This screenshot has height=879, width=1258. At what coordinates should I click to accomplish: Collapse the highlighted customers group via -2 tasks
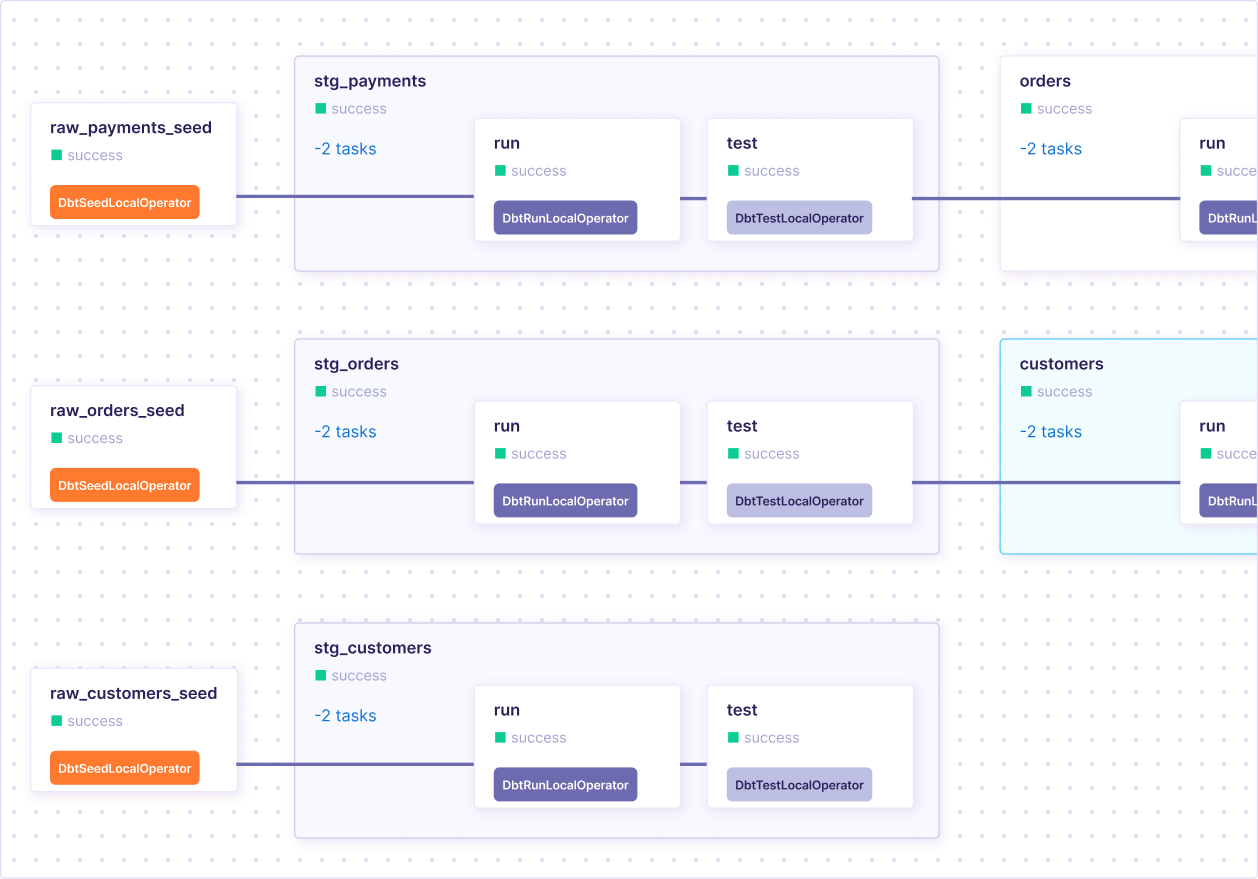tap(1050, 432)
